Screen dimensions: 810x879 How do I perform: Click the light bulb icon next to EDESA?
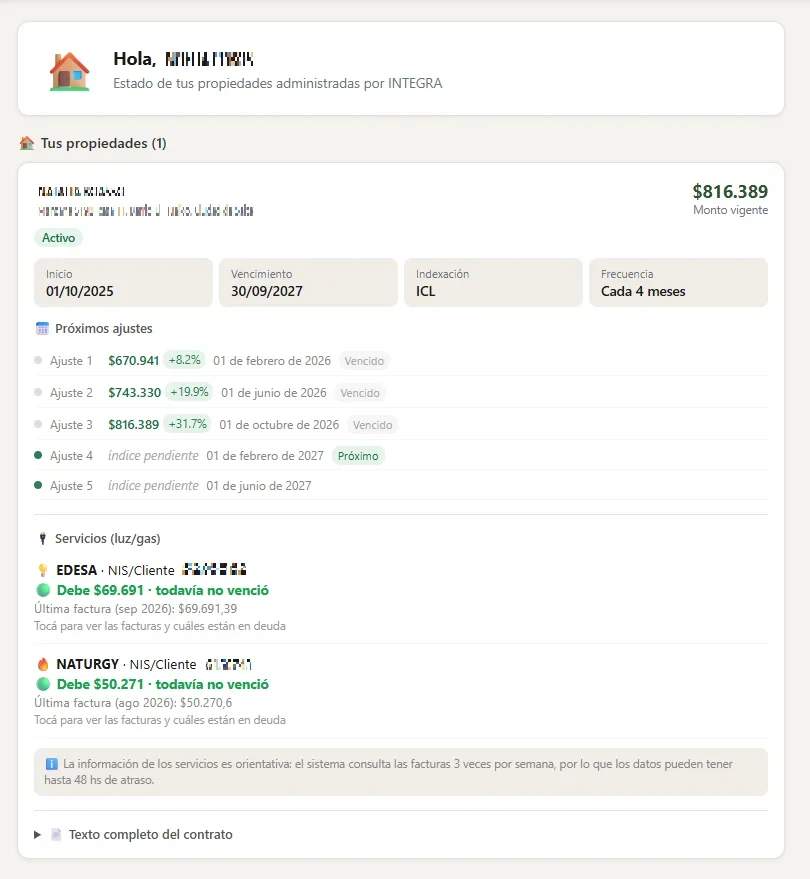[x=43, y=570]
